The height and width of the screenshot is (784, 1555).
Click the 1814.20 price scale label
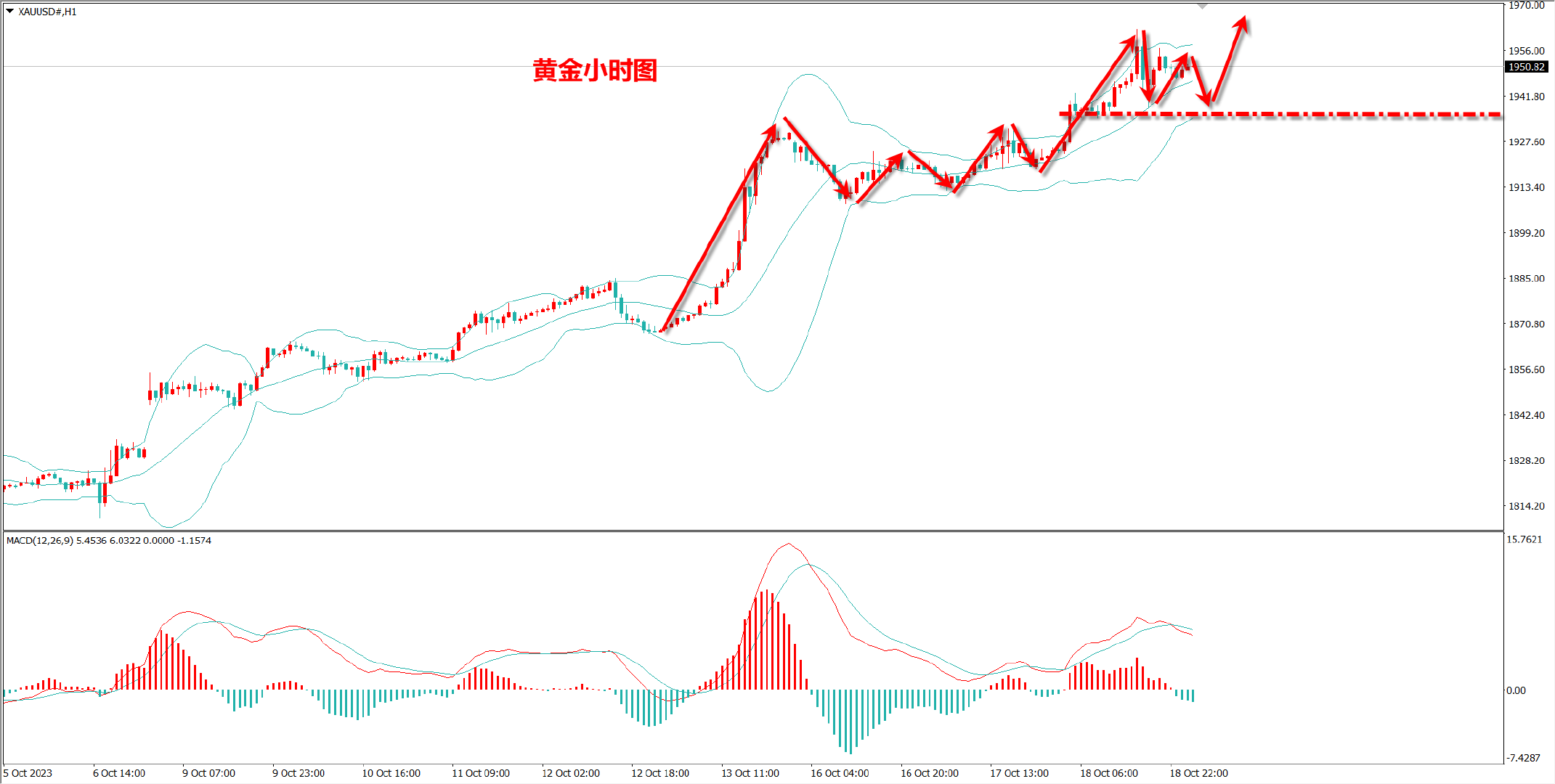[x=1526, y=506]
